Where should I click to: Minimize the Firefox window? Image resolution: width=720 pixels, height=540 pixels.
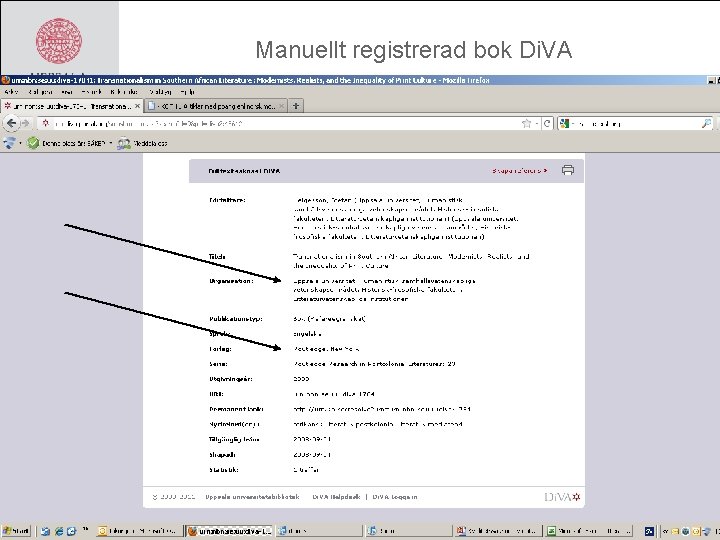712,80
